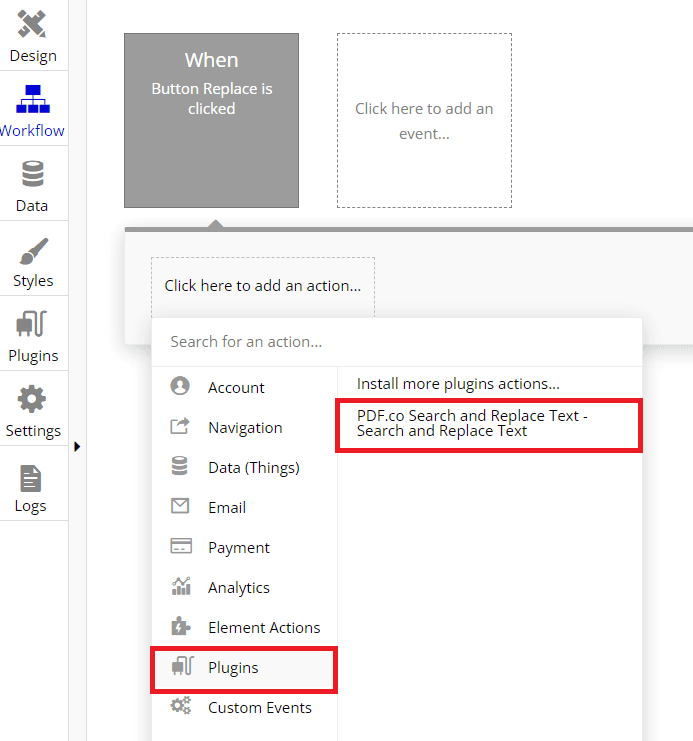This screenshot has height=741, width=693.
Task: Open the Plugins sidebar icon
Action: 32,325
